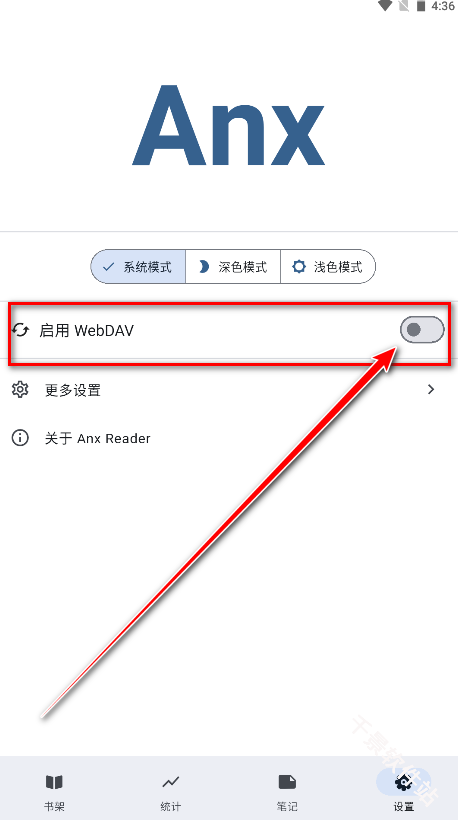Image resolution: width=458 pixels, height=820 pixels.
Task: Open 关于 Anx Reader
Action: (x=229, y=438)
